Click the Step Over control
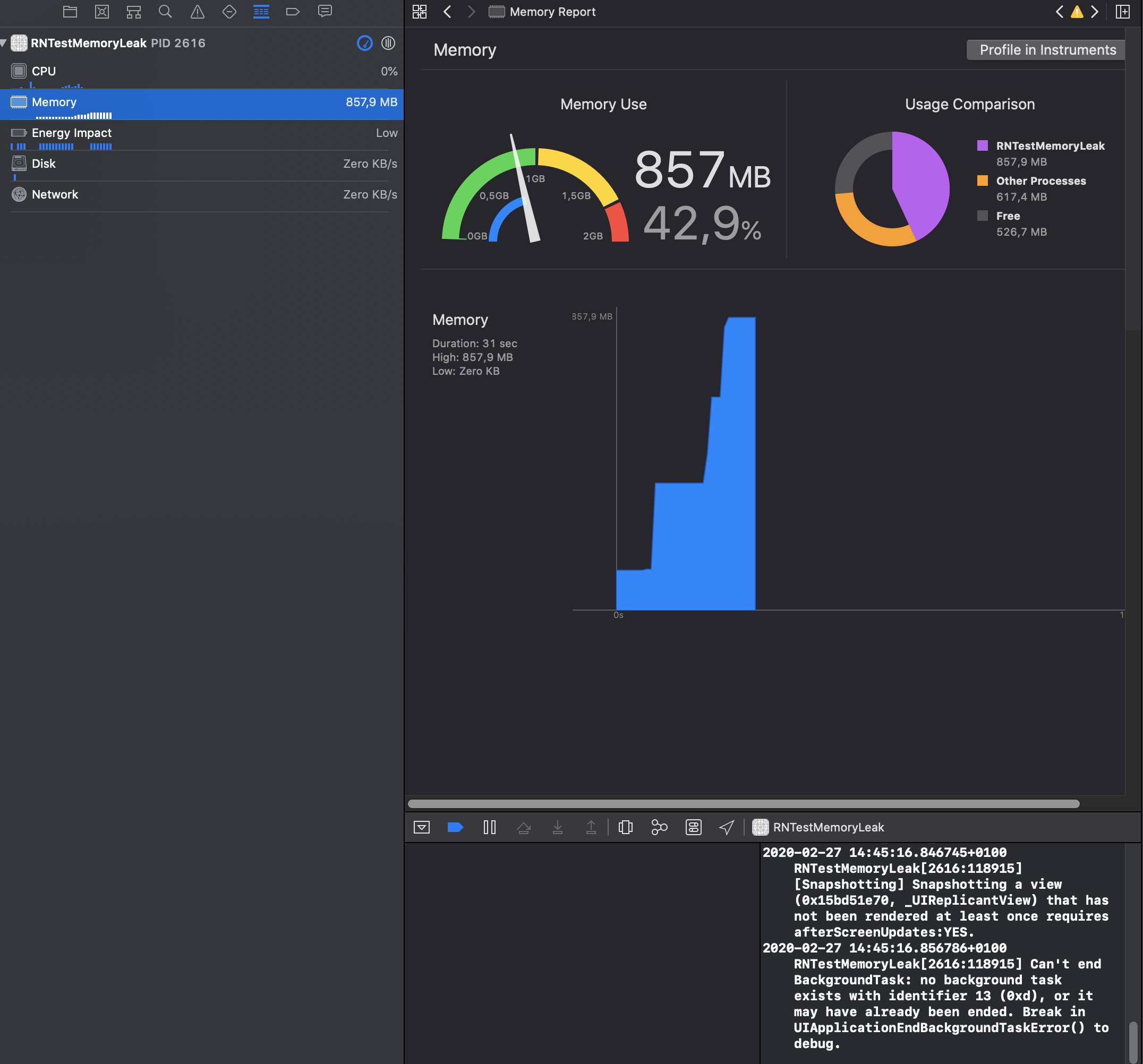1143x1064 pixels. (524, 827)
